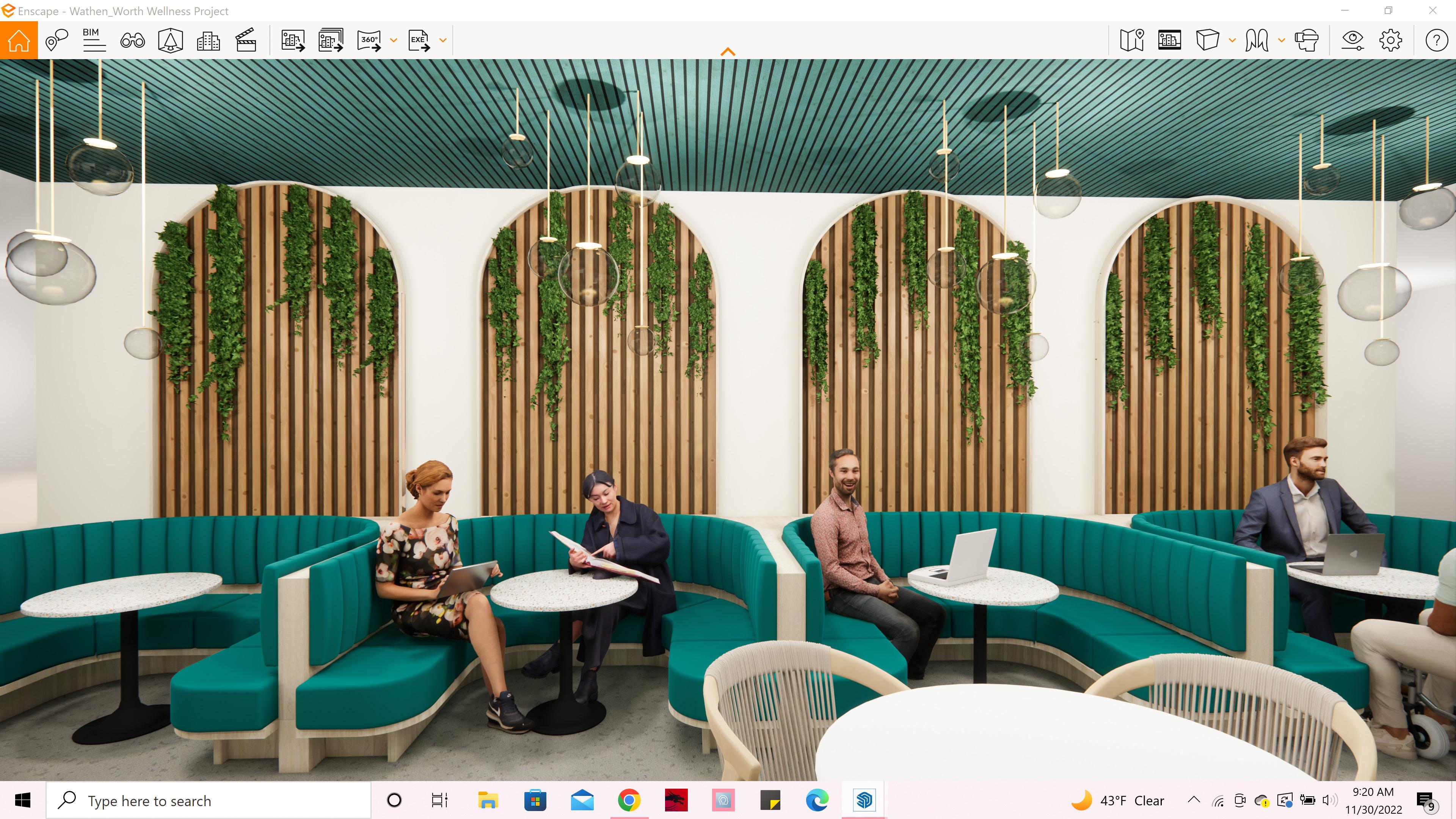
Task: Click the Type here to search box
Action: 208,800
